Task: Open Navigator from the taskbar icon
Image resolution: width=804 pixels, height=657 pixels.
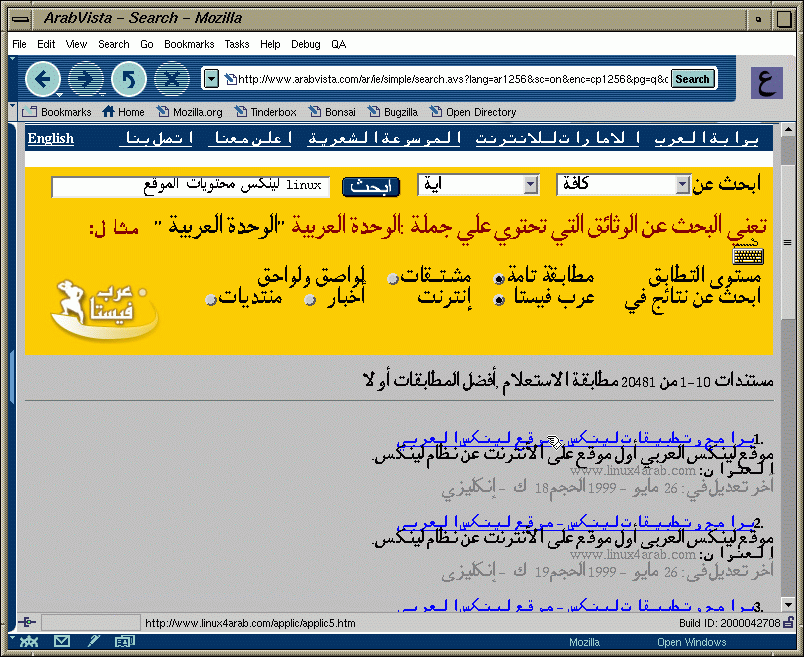Action: [29, 641]
